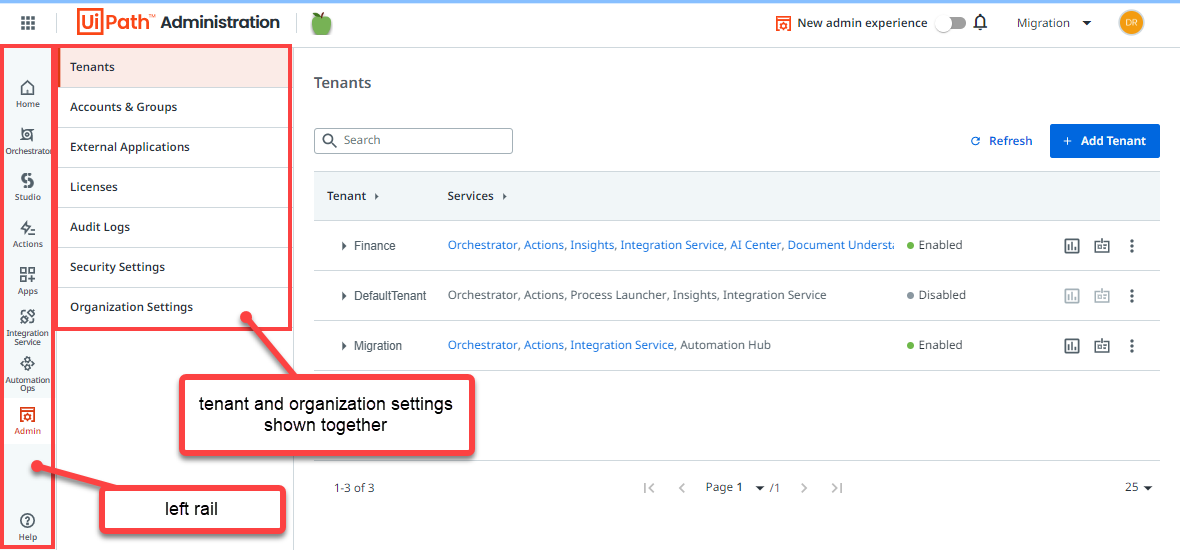Open Migration Orchestrator, Actions link

(x=506, y=345)
